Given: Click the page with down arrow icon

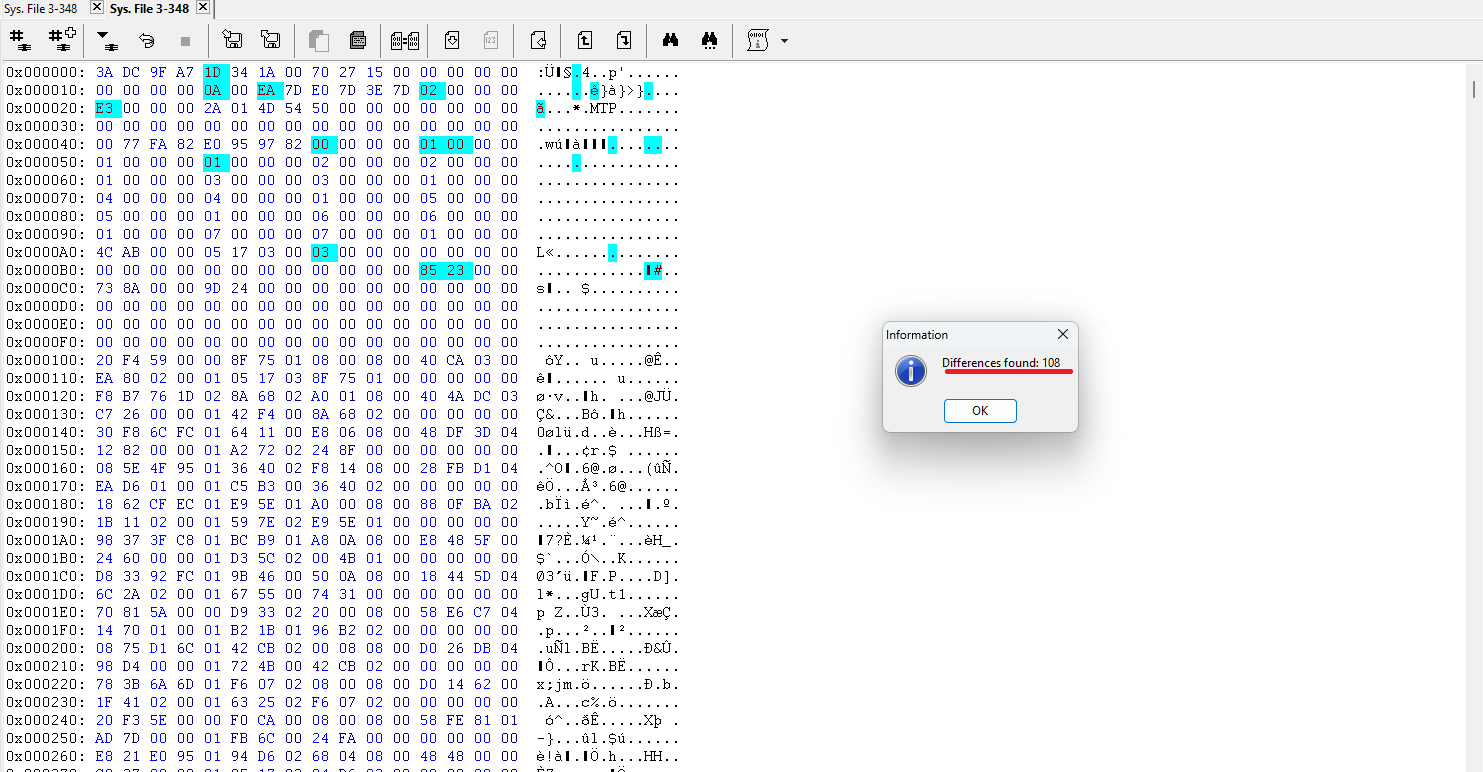Looking at the screenshot, I should [x=451, y=40].
